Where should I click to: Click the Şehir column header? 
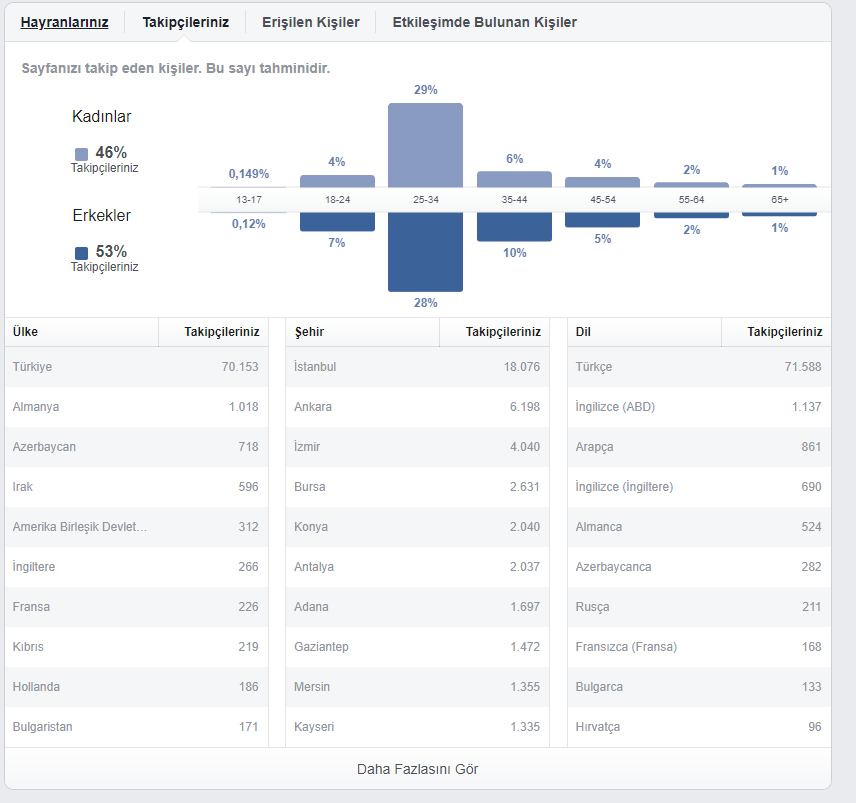362,332
